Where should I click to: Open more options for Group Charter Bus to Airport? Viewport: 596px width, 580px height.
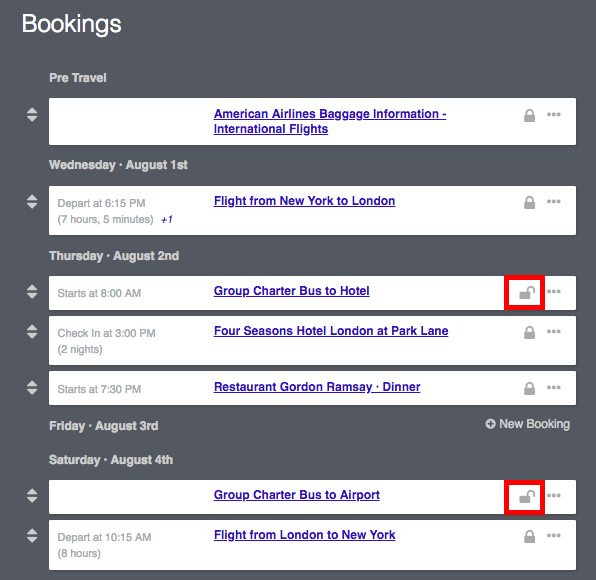pyautogui.click(x=553, y=495)
